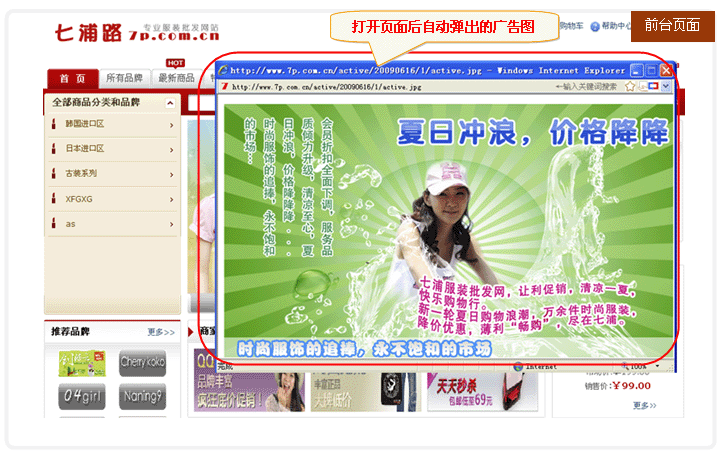
Task: Click the 推荐品牌 section heading
Action: (70, 332)
